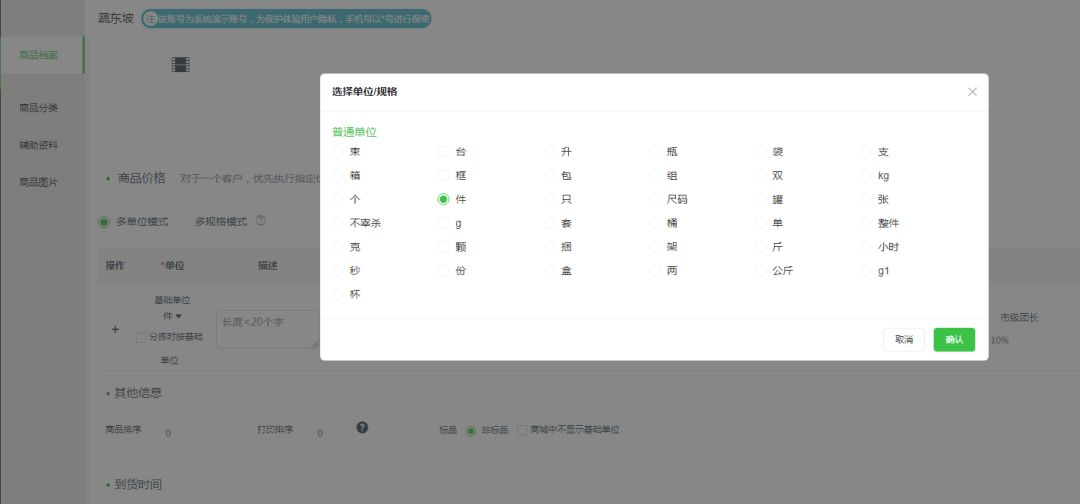Open 商品档案 in the left sidebar

(x=41, y=55)
